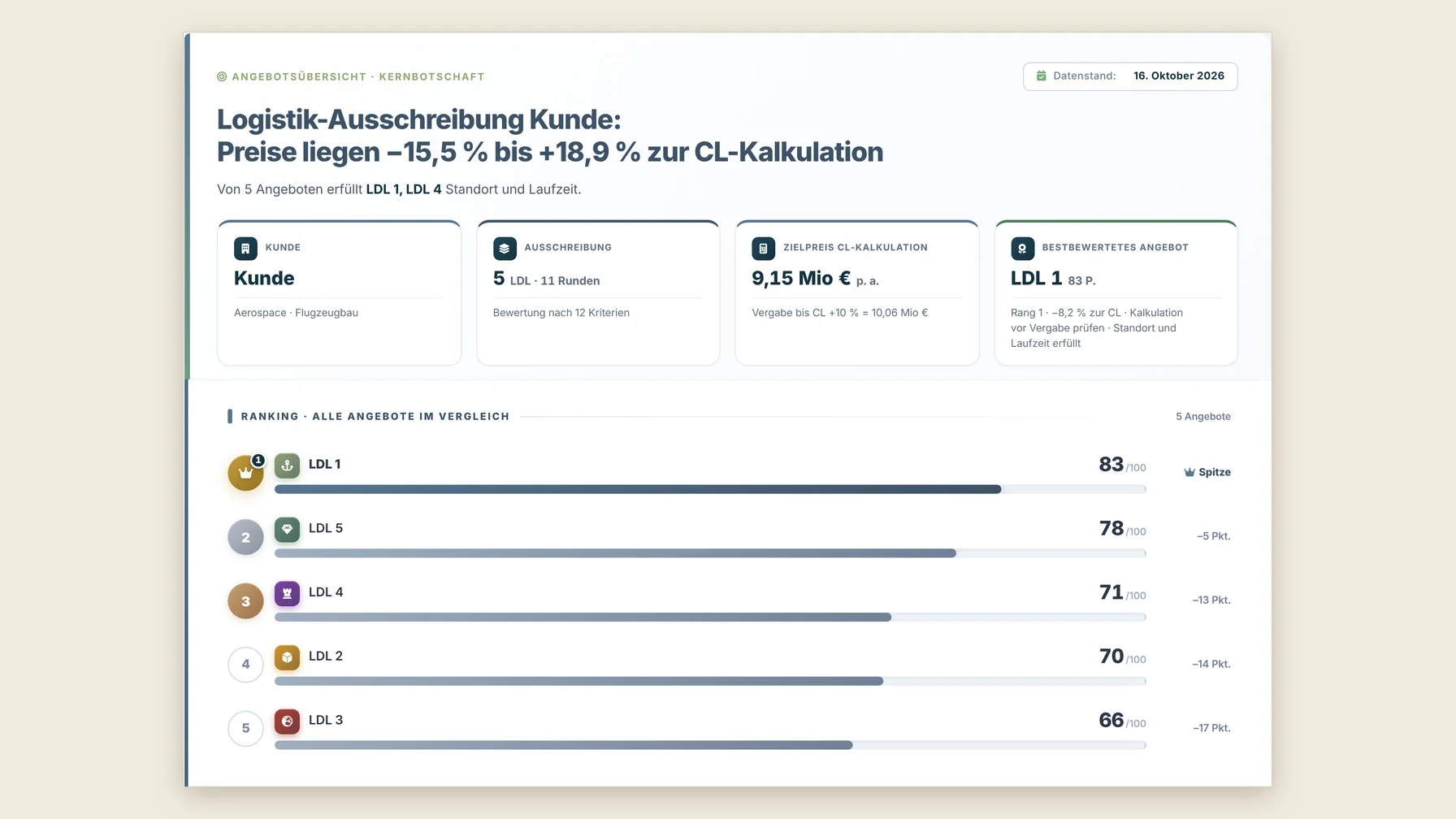Click the "83/100" score of LDL 1

pyautogui.click(x=1122, y=465)
